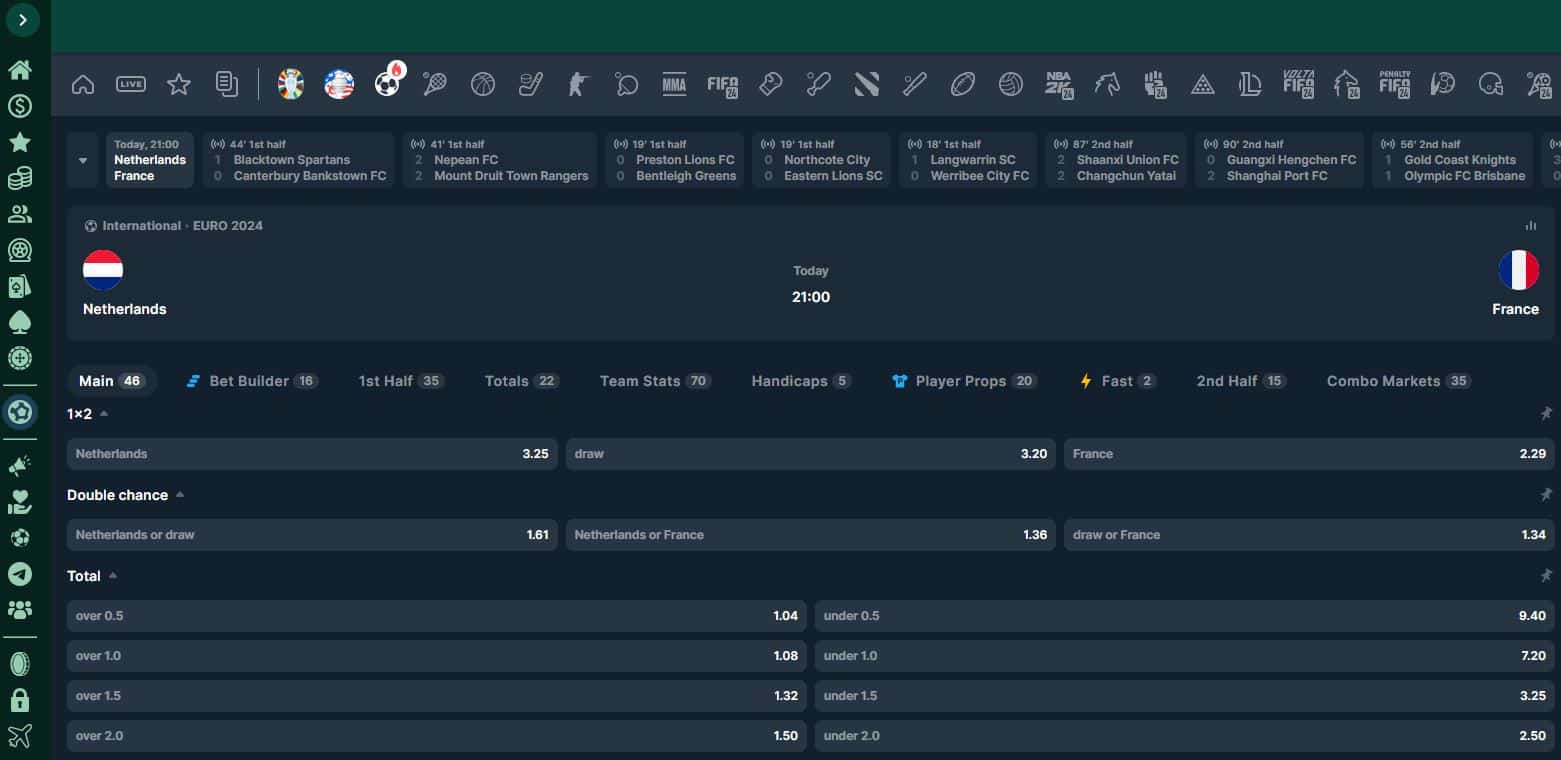Pin the Total market

click(x=1545, y=576)
